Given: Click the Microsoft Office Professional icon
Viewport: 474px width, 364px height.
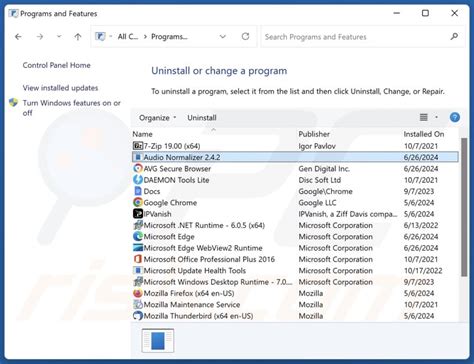Looking at the screenshot, I should tap(138, 259).
